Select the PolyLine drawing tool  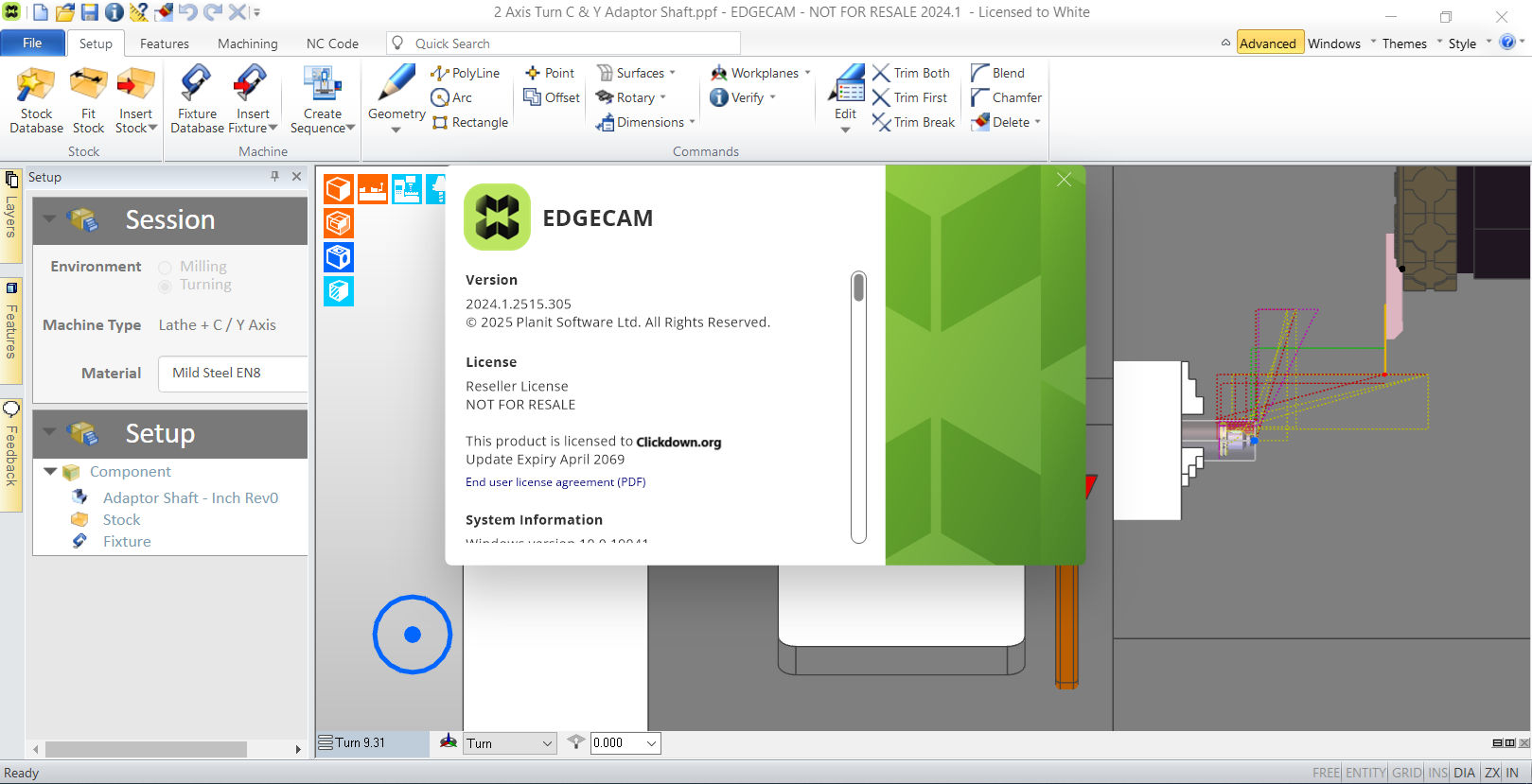point(466,73)
